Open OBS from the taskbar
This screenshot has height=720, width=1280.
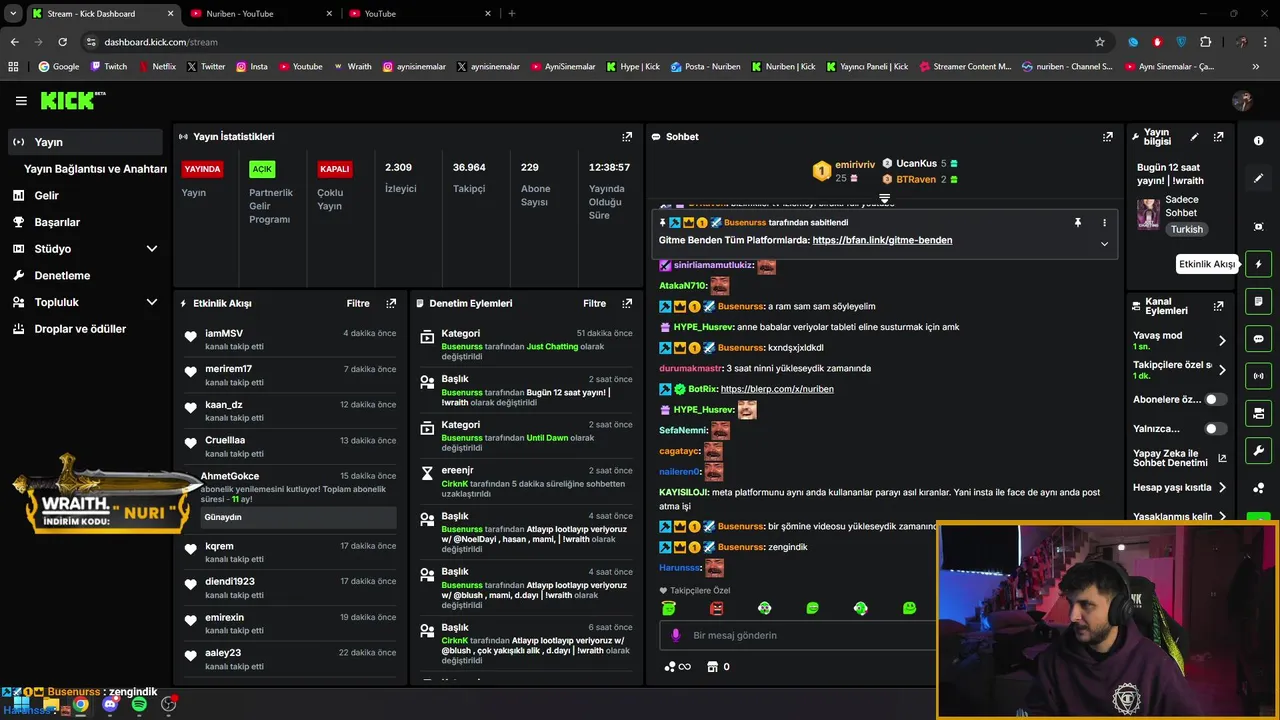169,704
